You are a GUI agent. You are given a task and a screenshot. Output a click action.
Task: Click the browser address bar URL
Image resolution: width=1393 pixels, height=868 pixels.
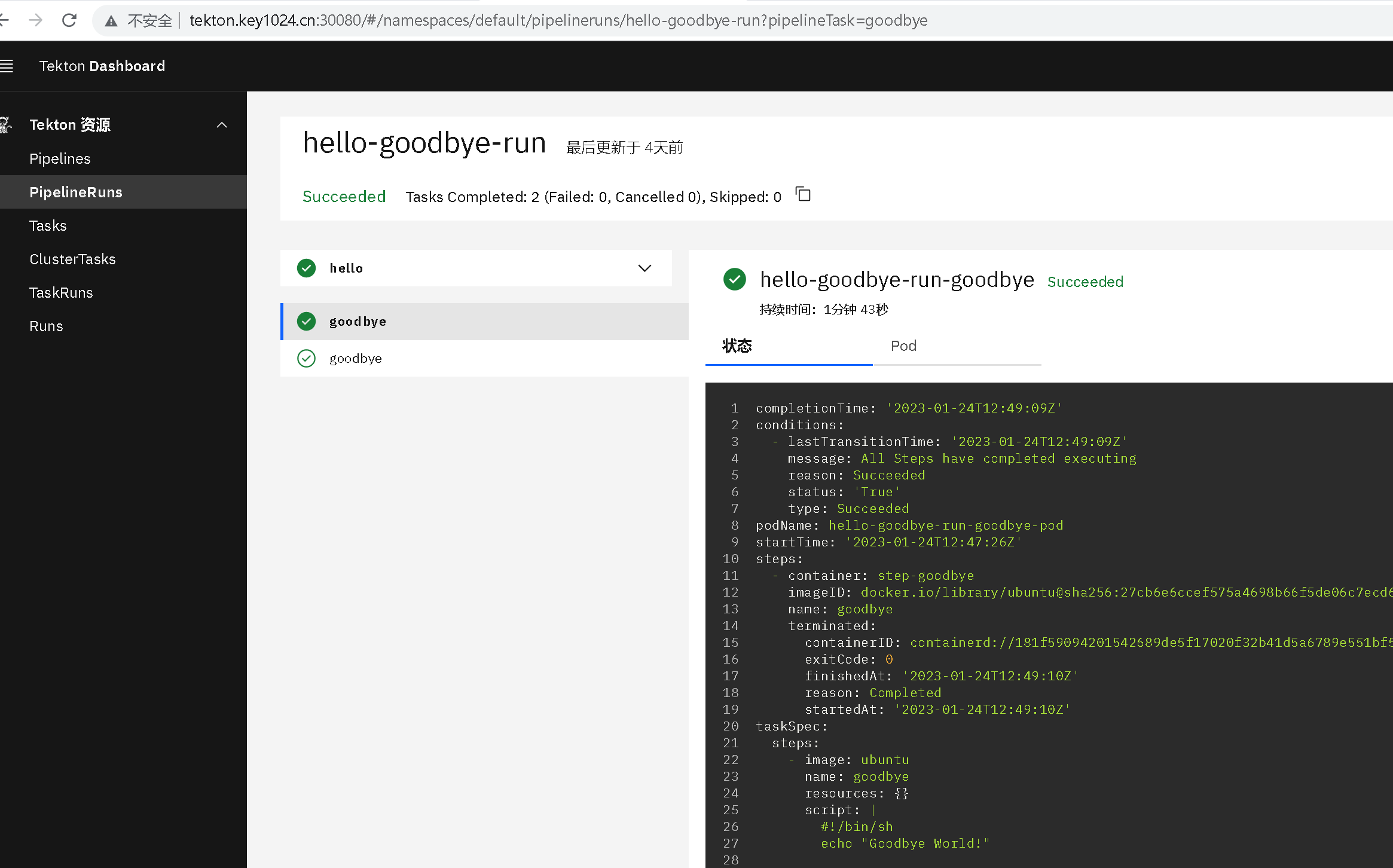558,20
